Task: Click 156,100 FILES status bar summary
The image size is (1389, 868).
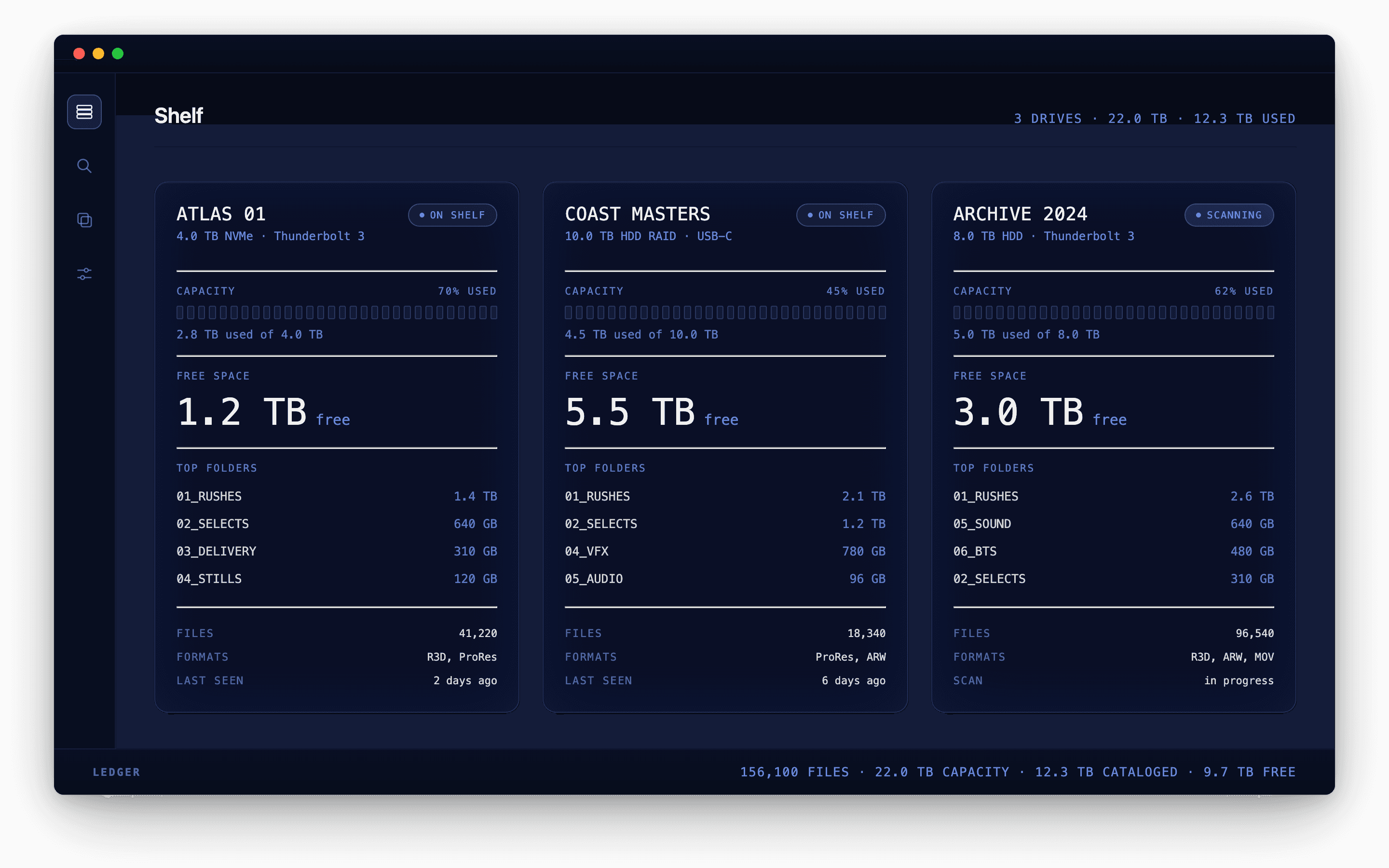Action: tap(1018, 772)
